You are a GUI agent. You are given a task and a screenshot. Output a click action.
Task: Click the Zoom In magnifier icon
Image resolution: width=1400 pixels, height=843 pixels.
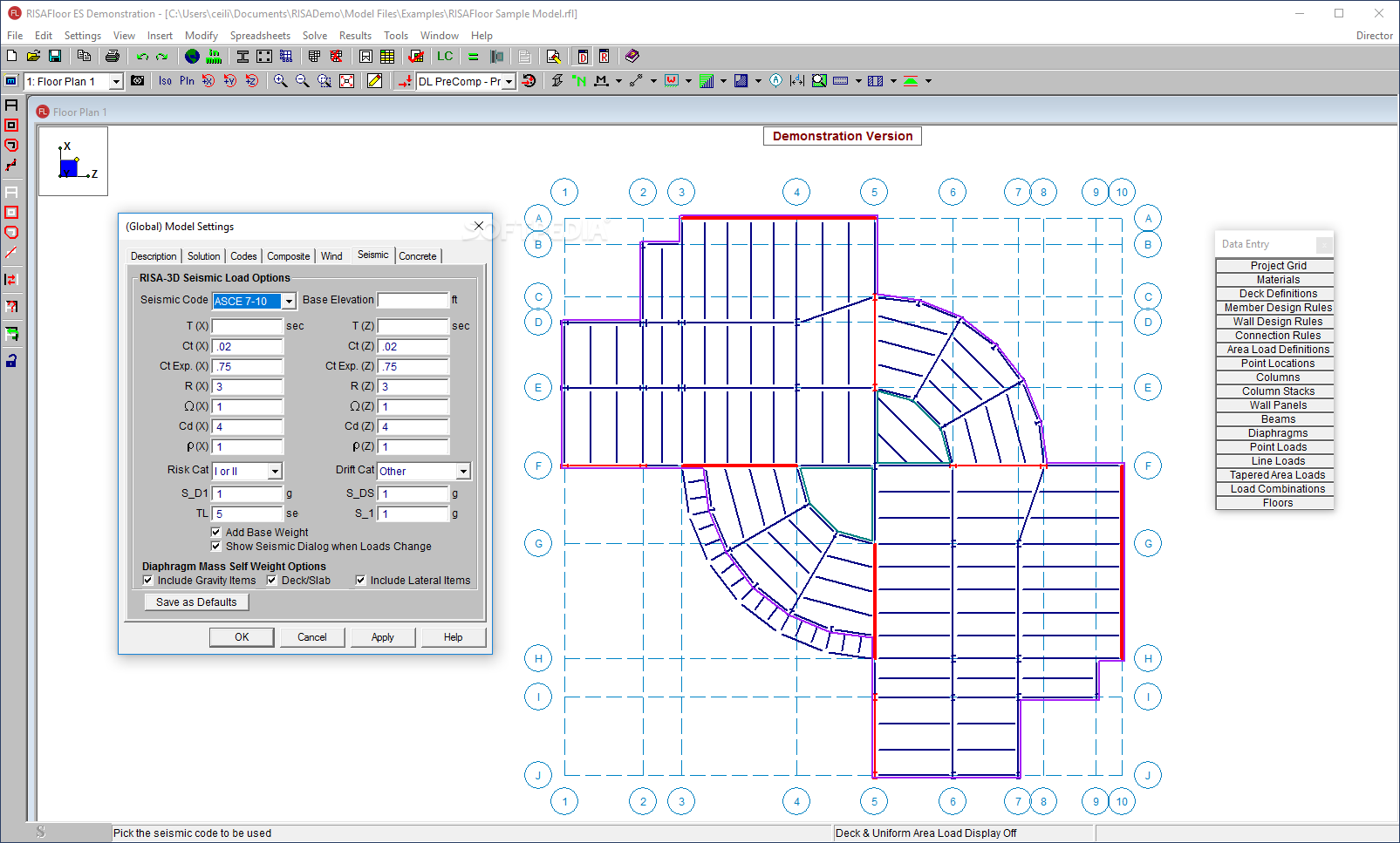(x=280, y=80)
